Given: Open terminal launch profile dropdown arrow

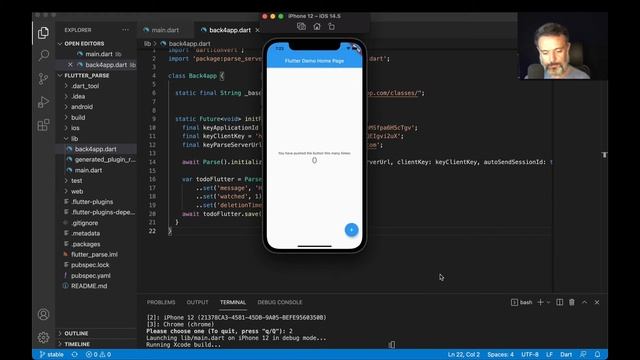Looking at the screenshot, I should [548, 302].
